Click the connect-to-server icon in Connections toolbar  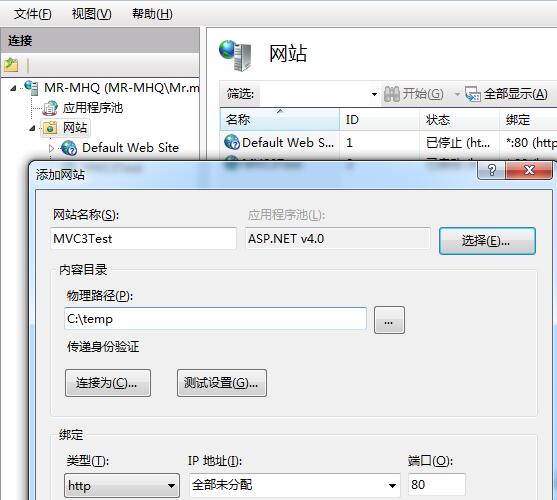(11, 65)
